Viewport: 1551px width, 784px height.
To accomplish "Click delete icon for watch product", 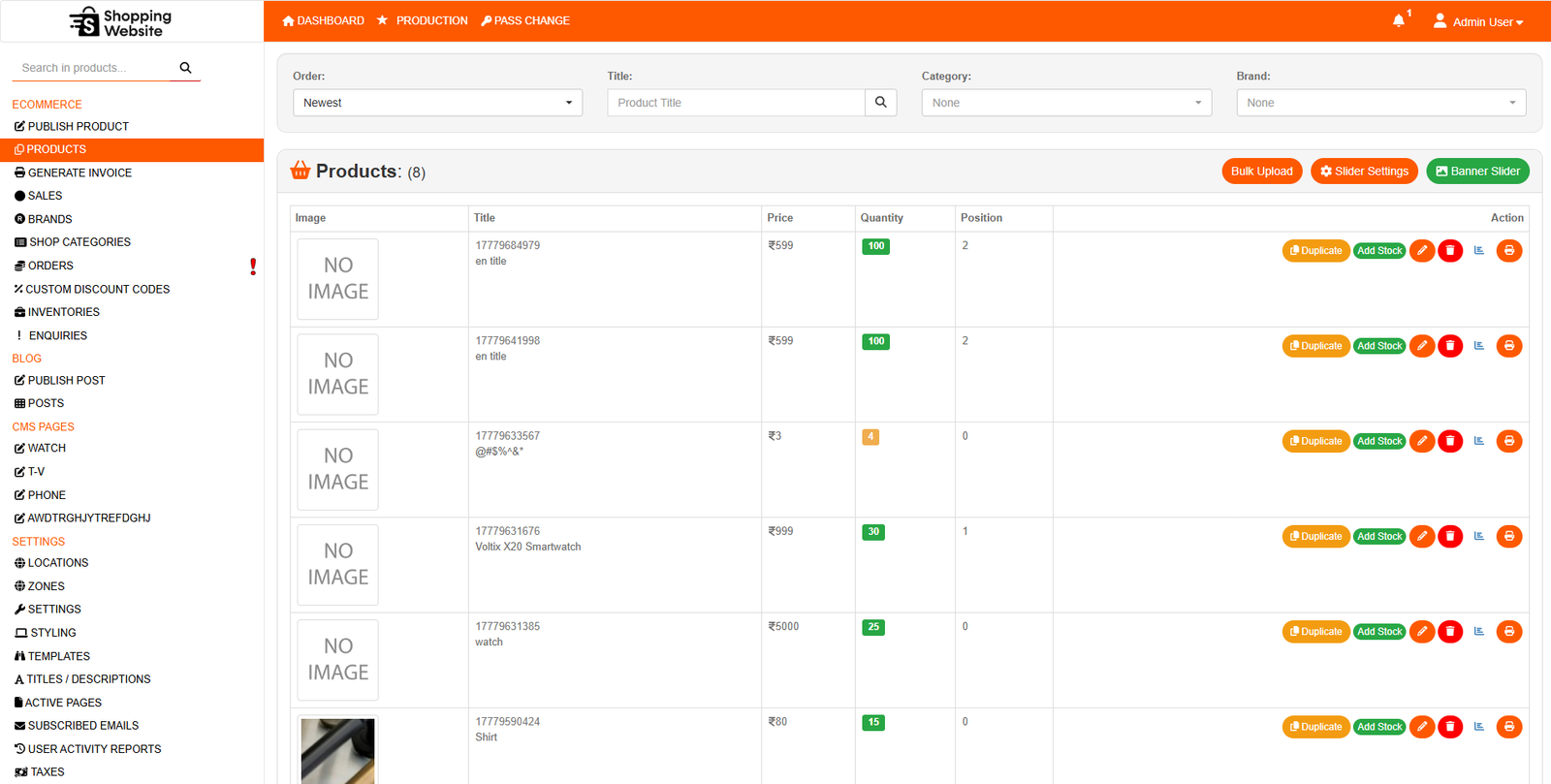I will coord(1450,632).
